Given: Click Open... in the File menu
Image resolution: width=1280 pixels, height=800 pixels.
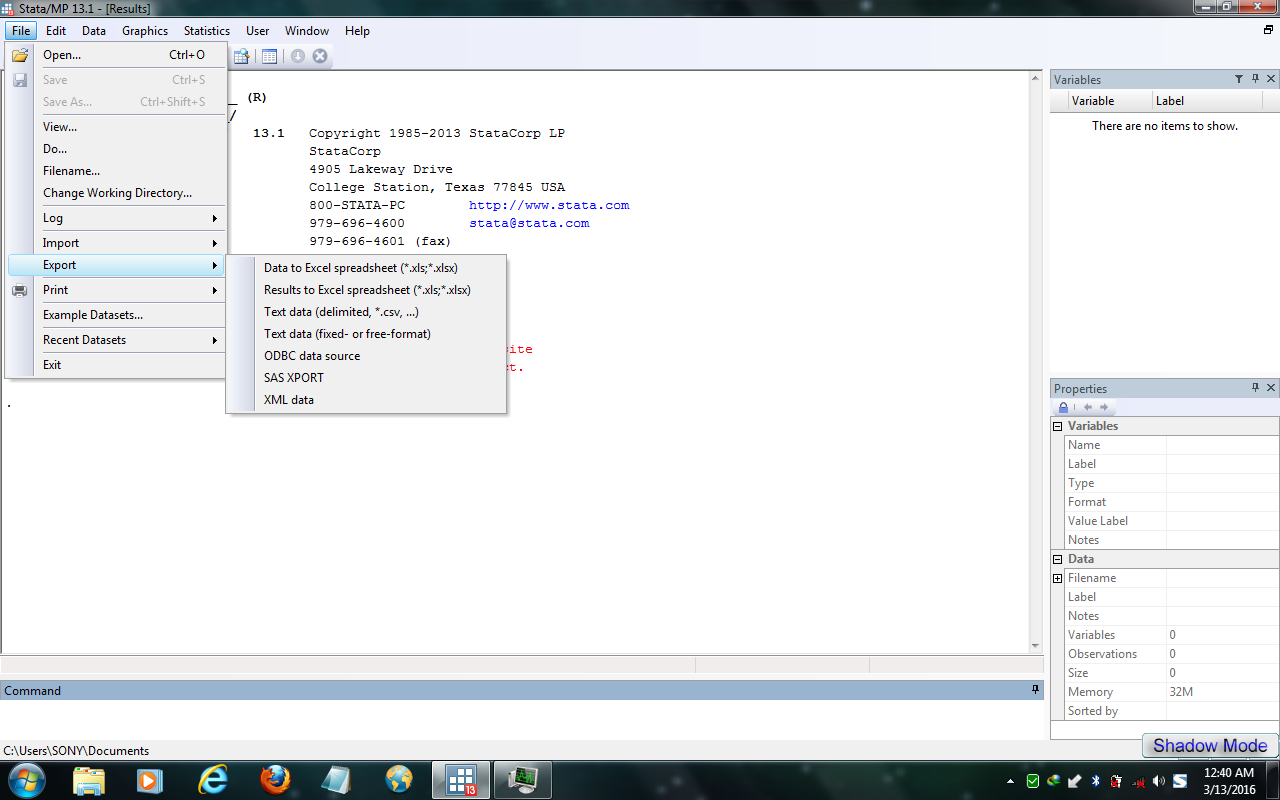Looking at the screenshot, I should pyautogui.click(x=116, y=55).
